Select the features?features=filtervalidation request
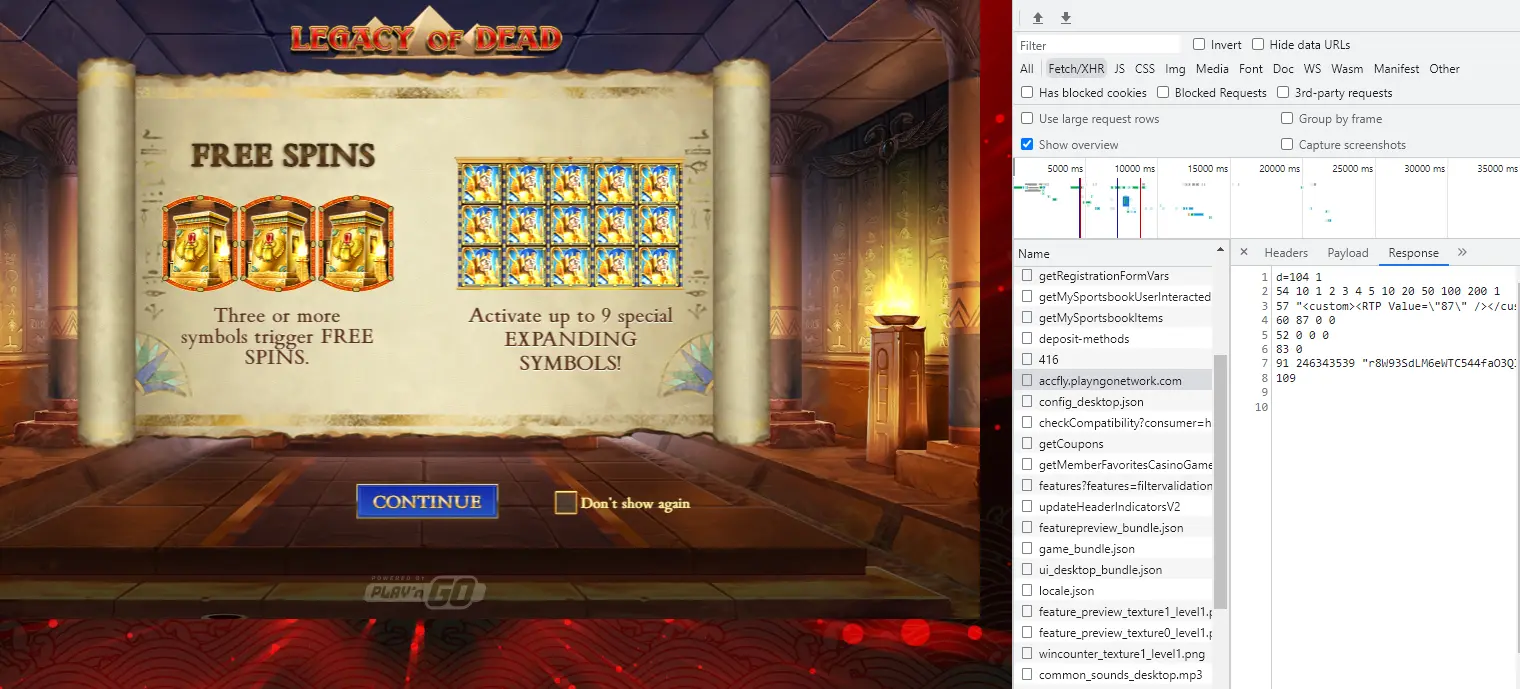 pos(1113,486)
